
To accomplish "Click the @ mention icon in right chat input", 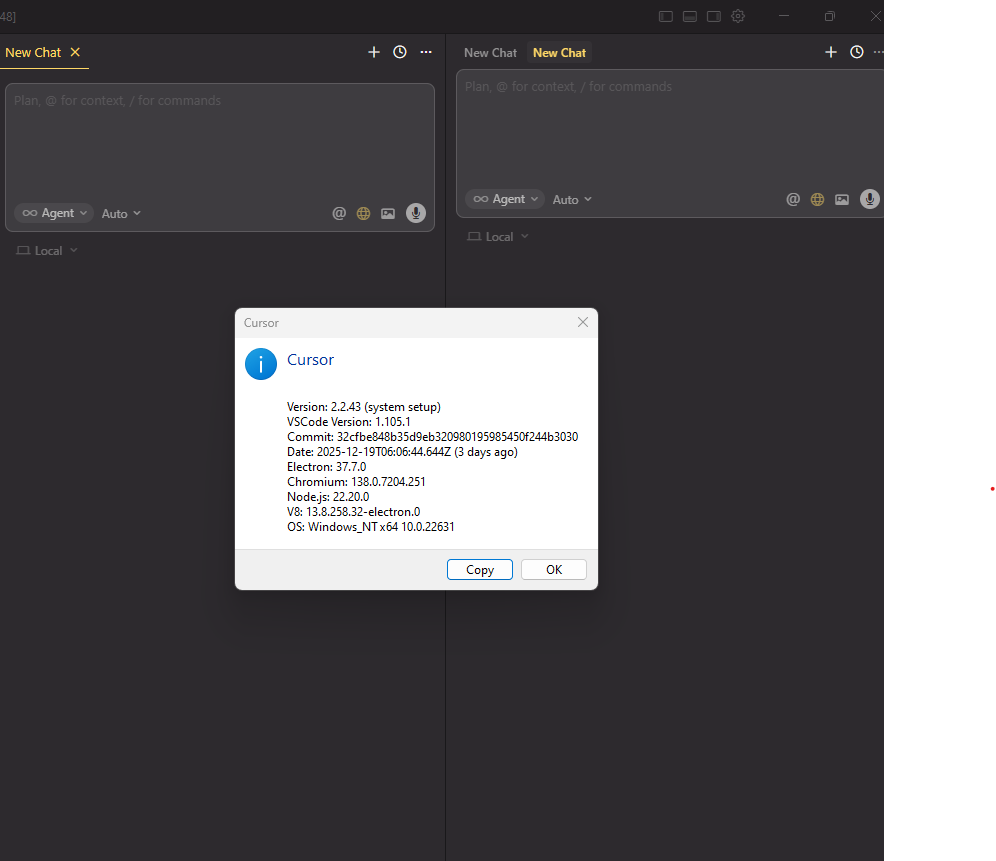I will pos(793,200).
